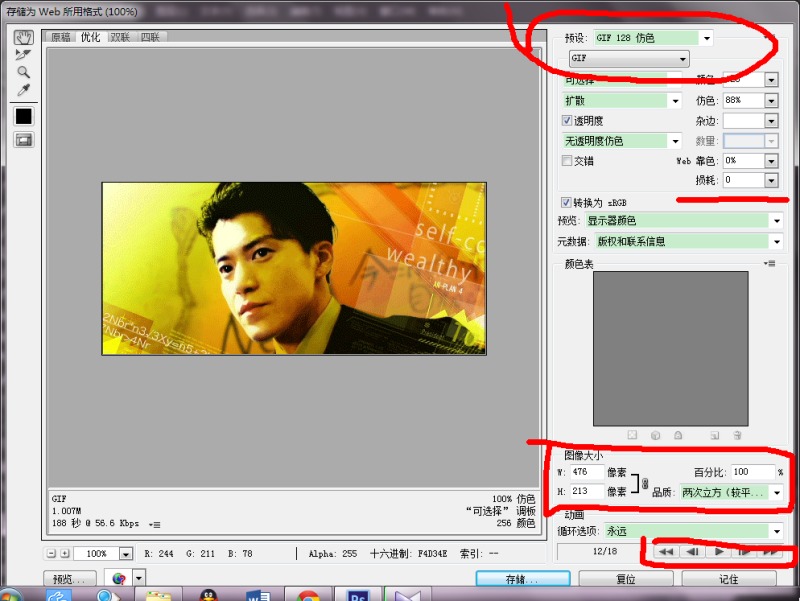
Task: Open the 预设 GIF 128 仿色 dropdown
Action: pyautogui.click(x=708, y=38)
